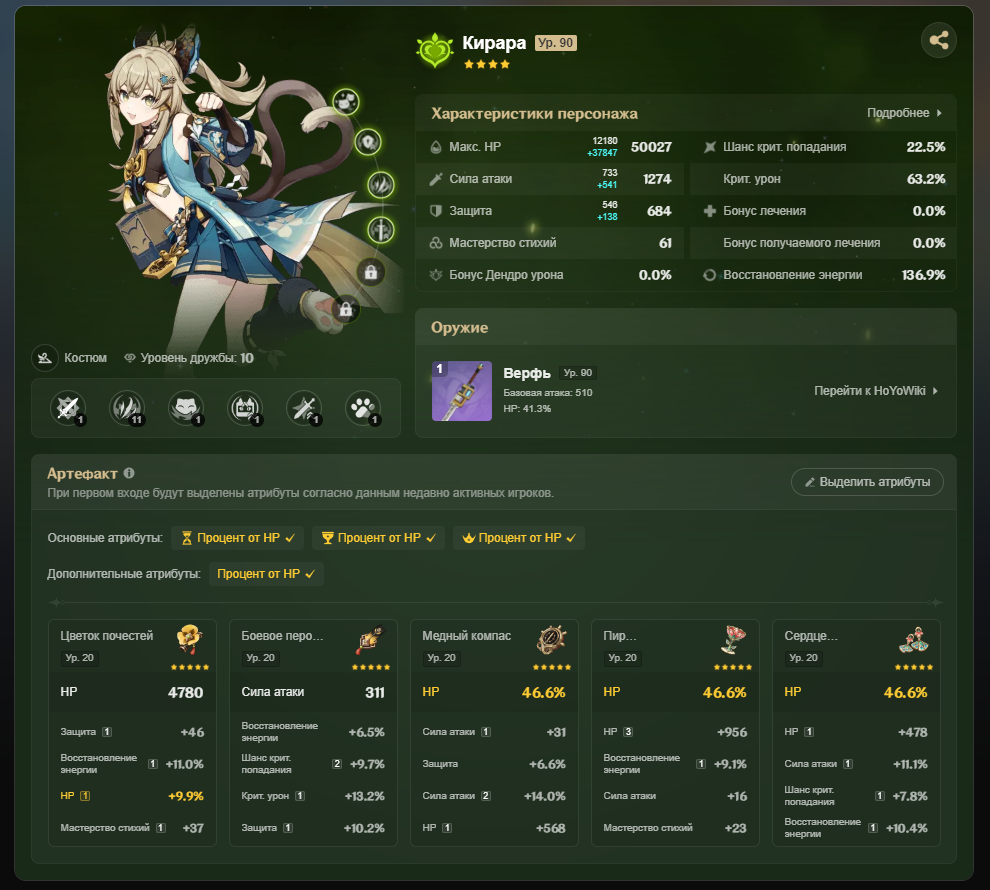Click the Восстановление энергии +10.4% substat
Image resolution: width=990 pixels, height=890 pixels.
point(856,828)
